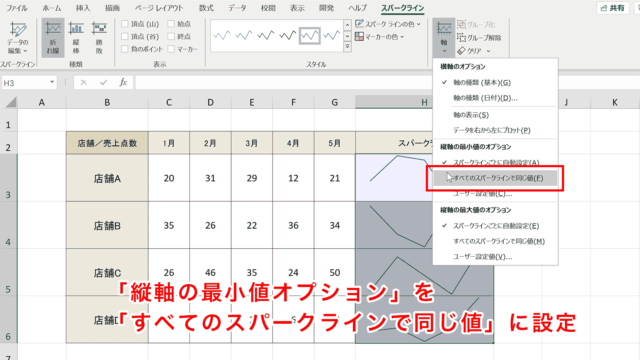Enable the 負のポイント checkbox
This screenshot has height=360, width=640.
click(125, 49)
